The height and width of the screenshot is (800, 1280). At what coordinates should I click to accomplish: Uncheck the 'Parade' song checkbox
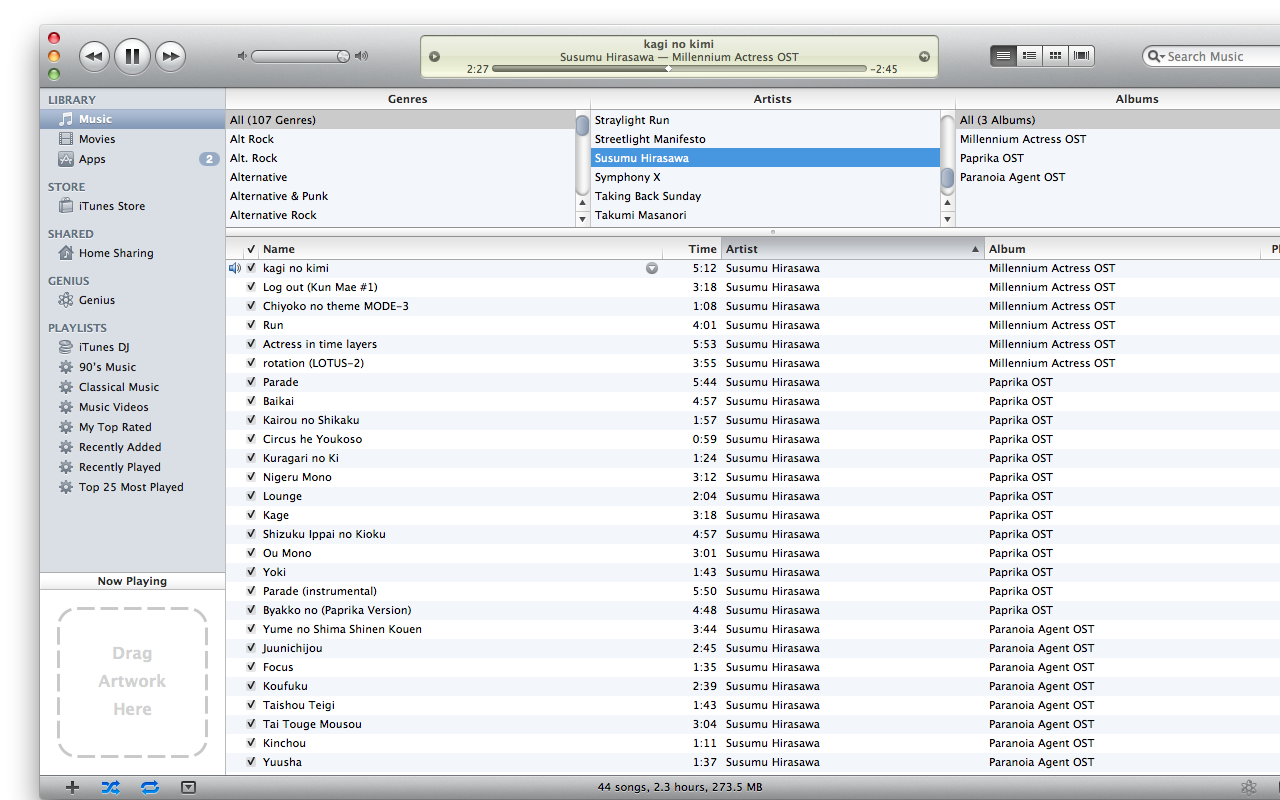pos(251,382)
